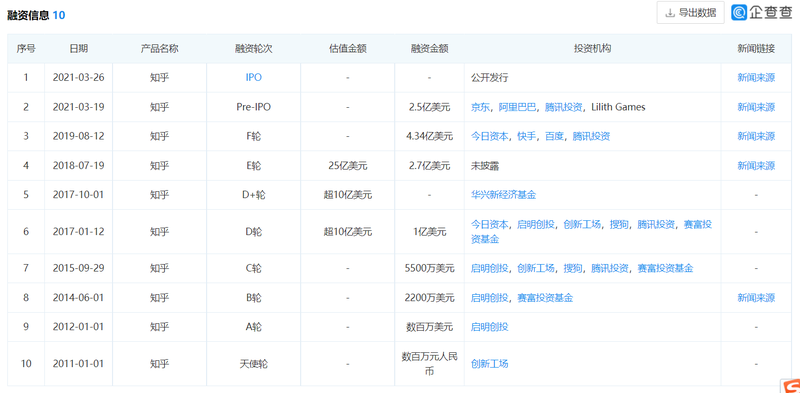Image resolution: width=800 pixels, height=393 pixels.
Task: Open 新闻来源 for the Pre-IPO row
Action: coord(756,107)
